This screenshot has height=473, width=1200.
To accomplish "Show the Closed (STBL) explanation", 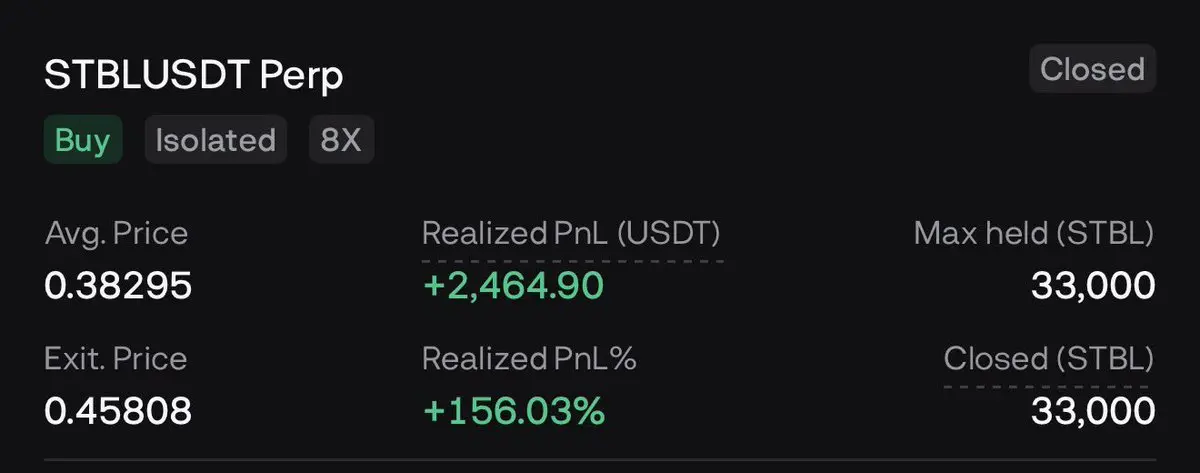I will 1049,358.
